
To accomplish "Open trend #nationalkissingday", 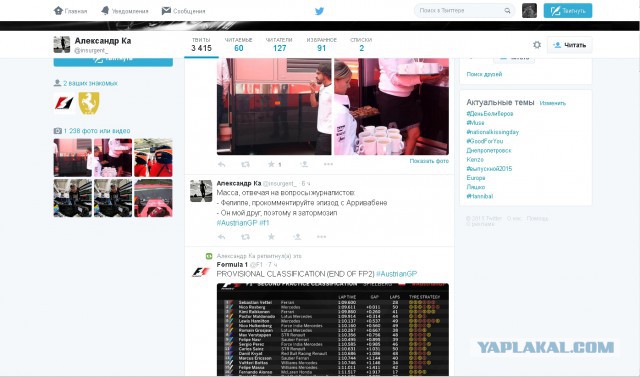I will [x=493, y=132].
